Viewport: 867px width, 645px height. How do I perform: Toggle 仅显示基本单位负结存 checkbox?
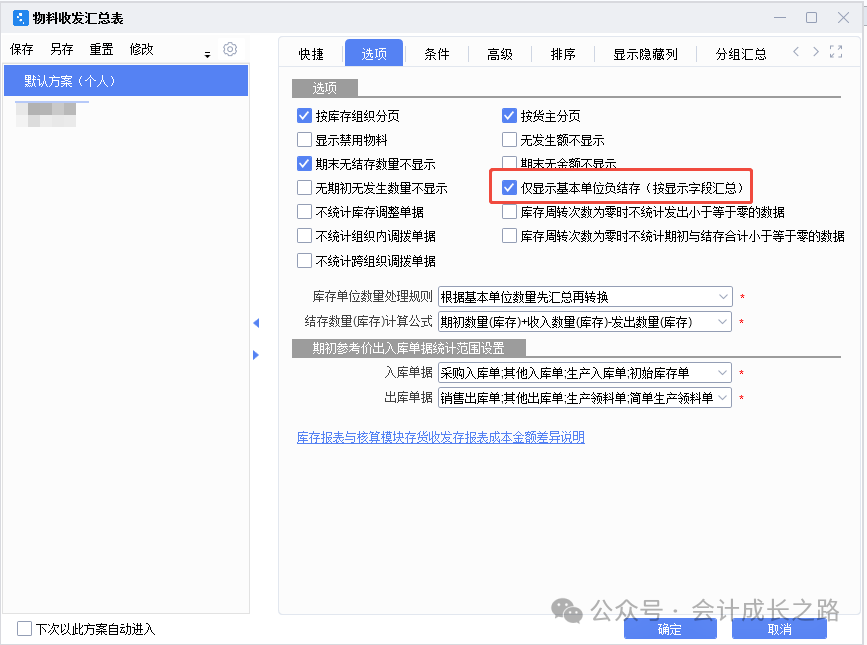[510, 187]
